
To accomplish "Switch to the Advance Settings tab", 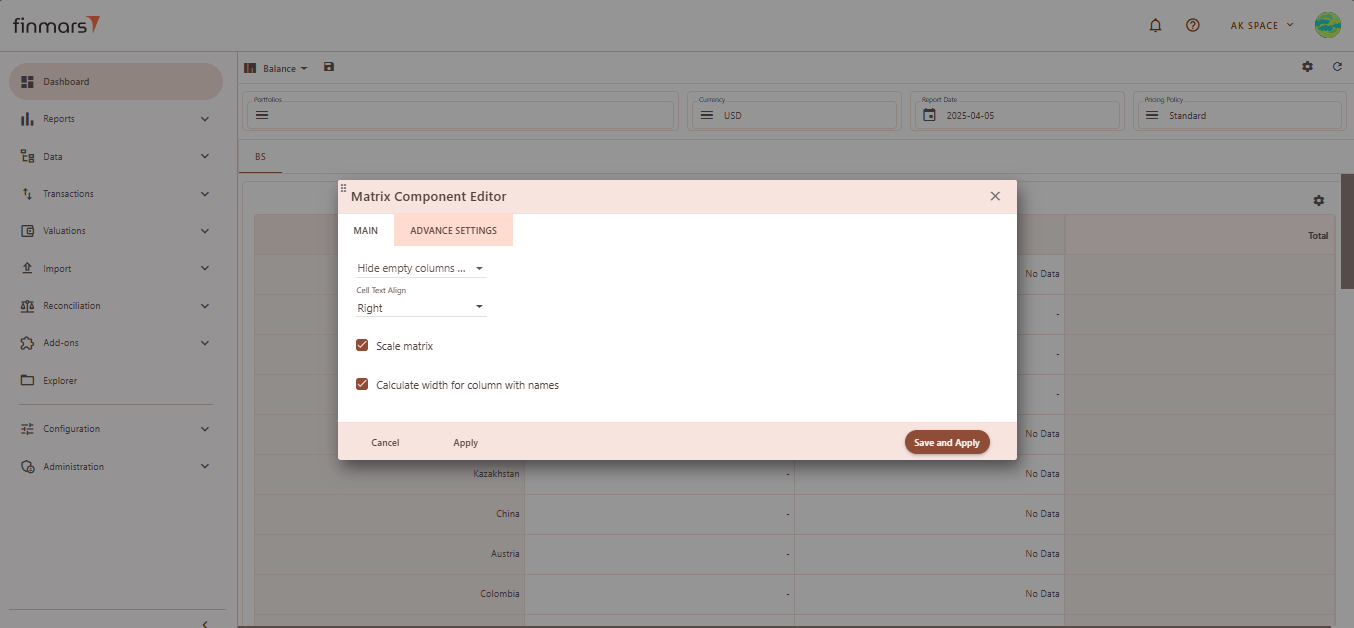I will tap(453, 231).
